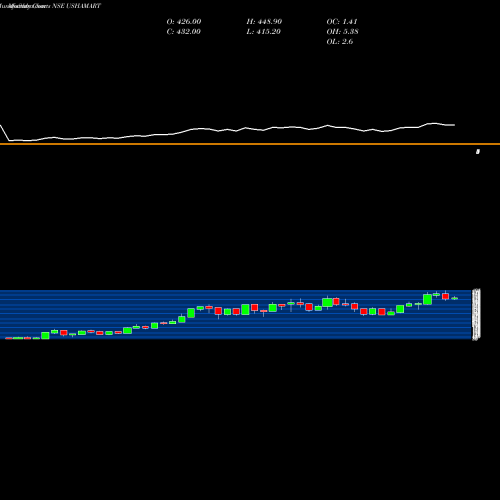Image resolution: width=500 pixels, height=500 pixels.
Task: Select the high value 'H: 448.90'
Action: click(x=264, y=21)
